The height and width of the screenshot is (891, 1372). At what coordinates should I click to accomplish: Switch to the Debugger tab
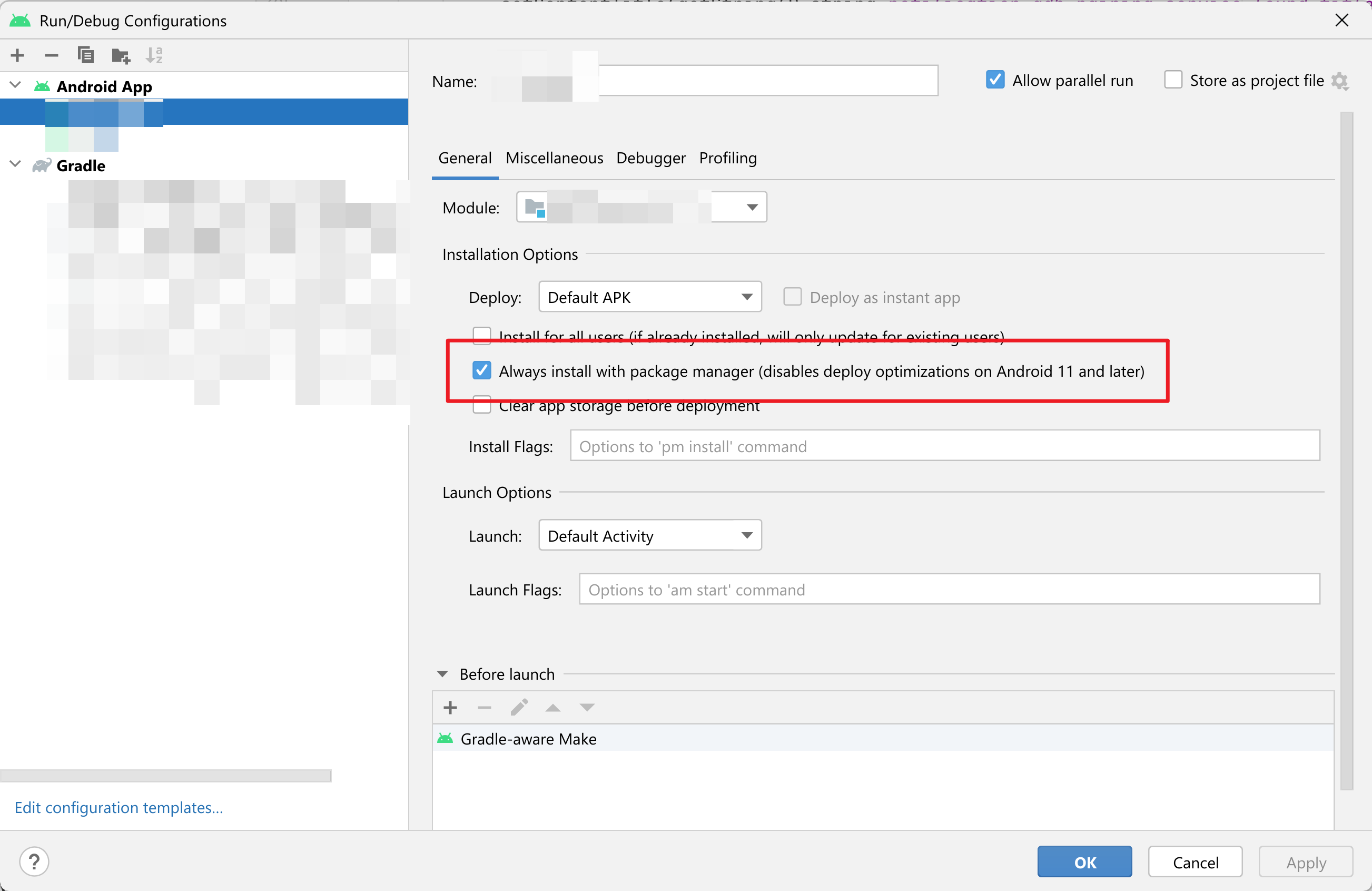650,158
